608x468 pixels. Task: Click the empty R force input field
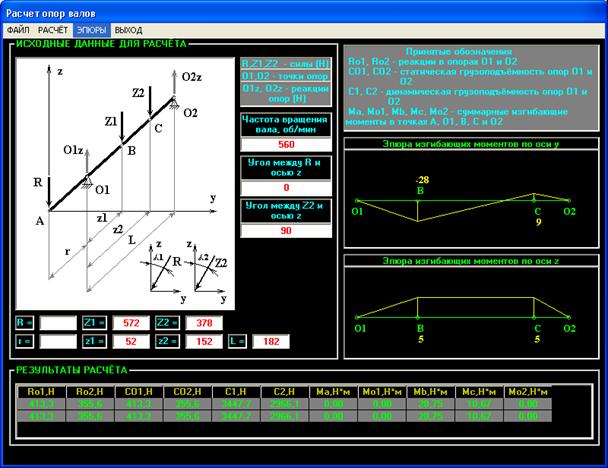58,323
